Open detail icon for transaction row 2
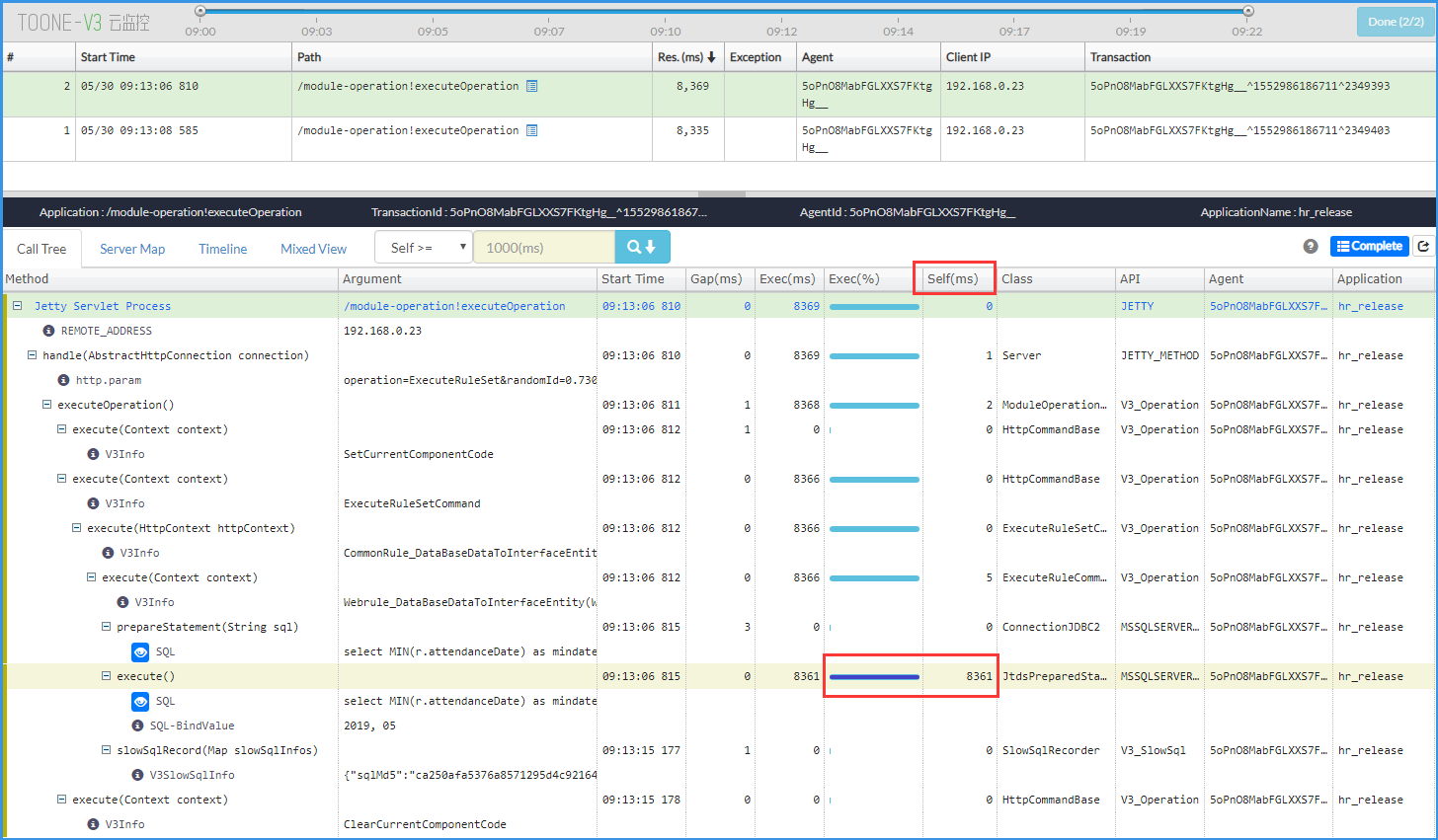Image resolution: width=1438 pixels, height=840 pixels. pos(532,86)
